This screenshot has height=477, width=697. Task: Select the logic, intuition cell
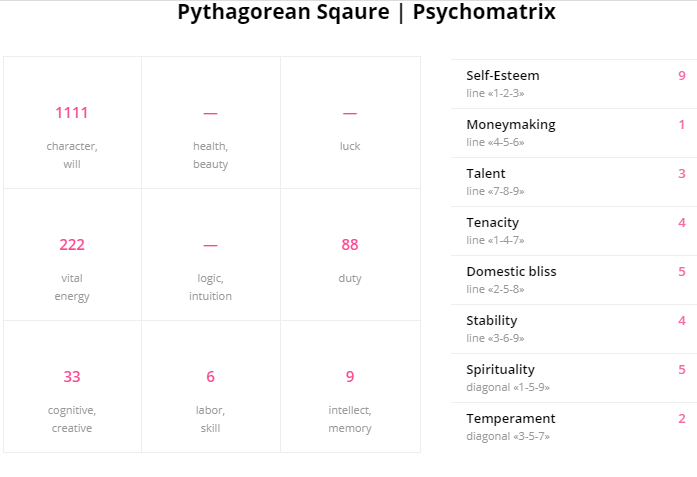(211, 254)
